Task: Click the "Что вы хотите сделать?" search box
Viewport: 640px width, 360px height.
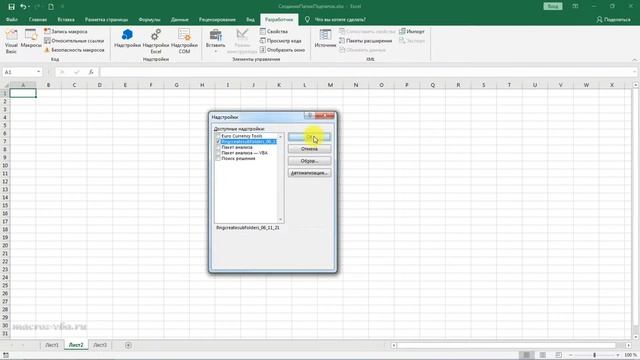Action: [340, 20]
